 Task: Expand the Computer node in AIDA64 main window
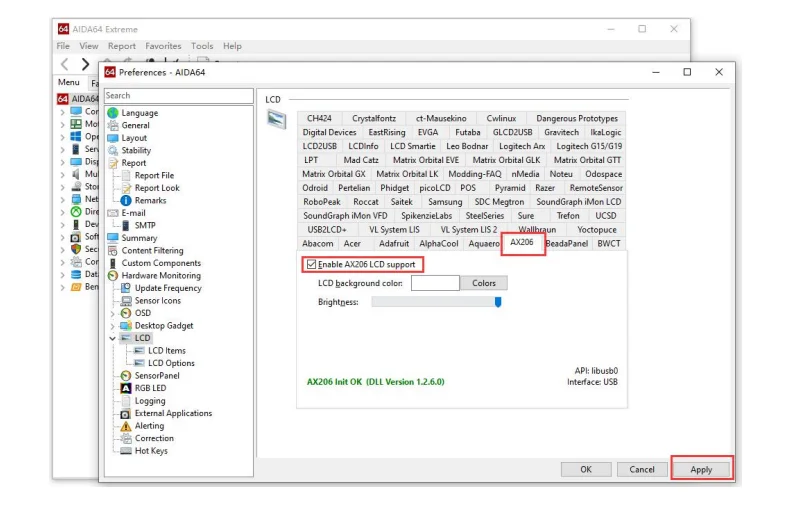click(62, 112)
